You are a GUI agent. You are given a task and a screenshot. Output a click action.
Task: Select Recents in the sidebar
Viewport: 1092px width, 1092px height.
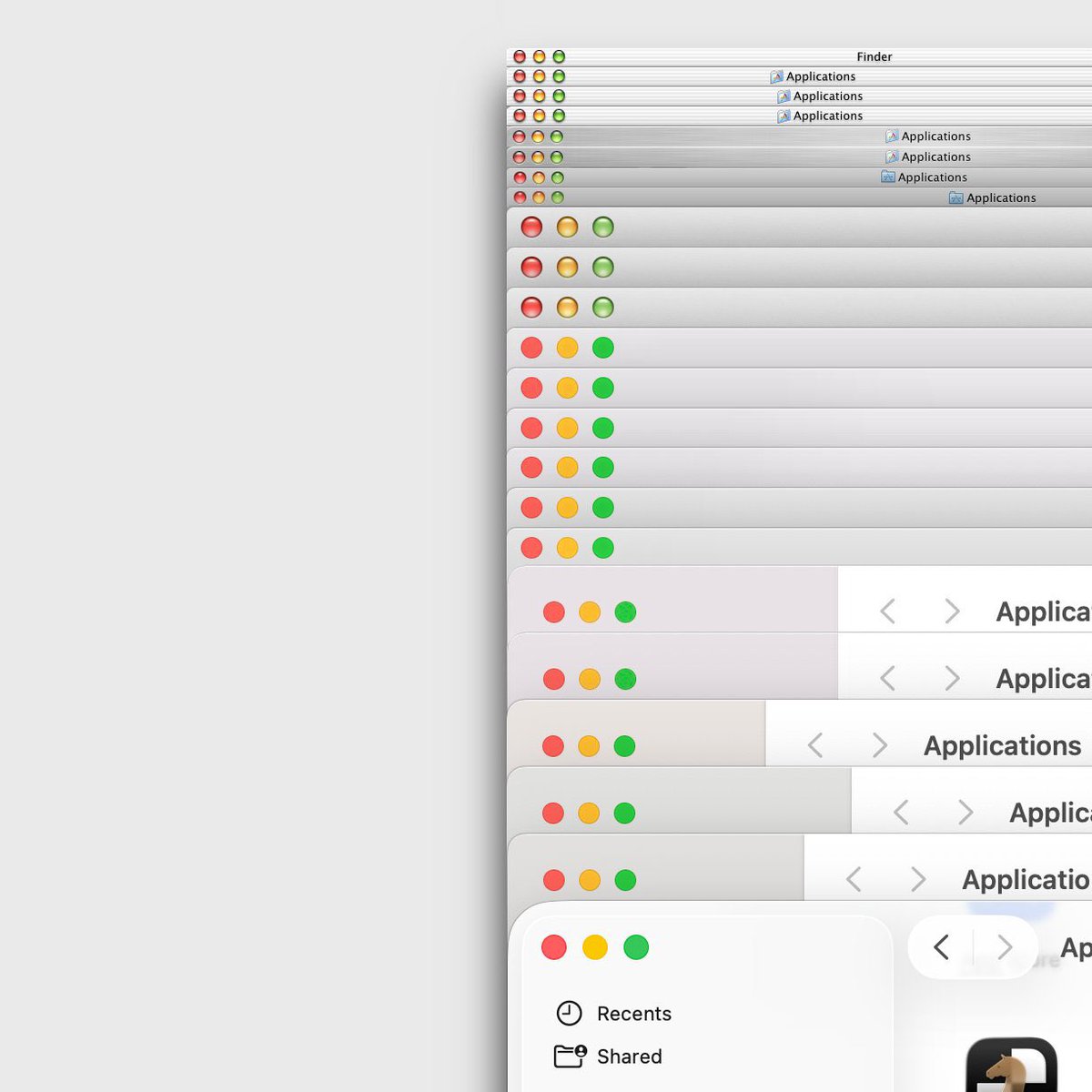pos(633,1013)
